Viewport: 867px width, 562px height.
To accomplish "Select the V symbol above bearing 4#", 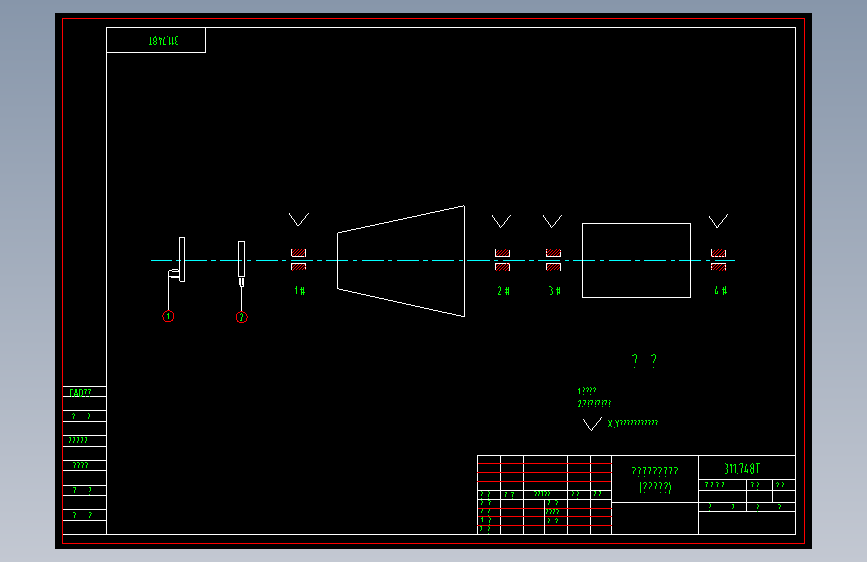I will click(718, 221).
